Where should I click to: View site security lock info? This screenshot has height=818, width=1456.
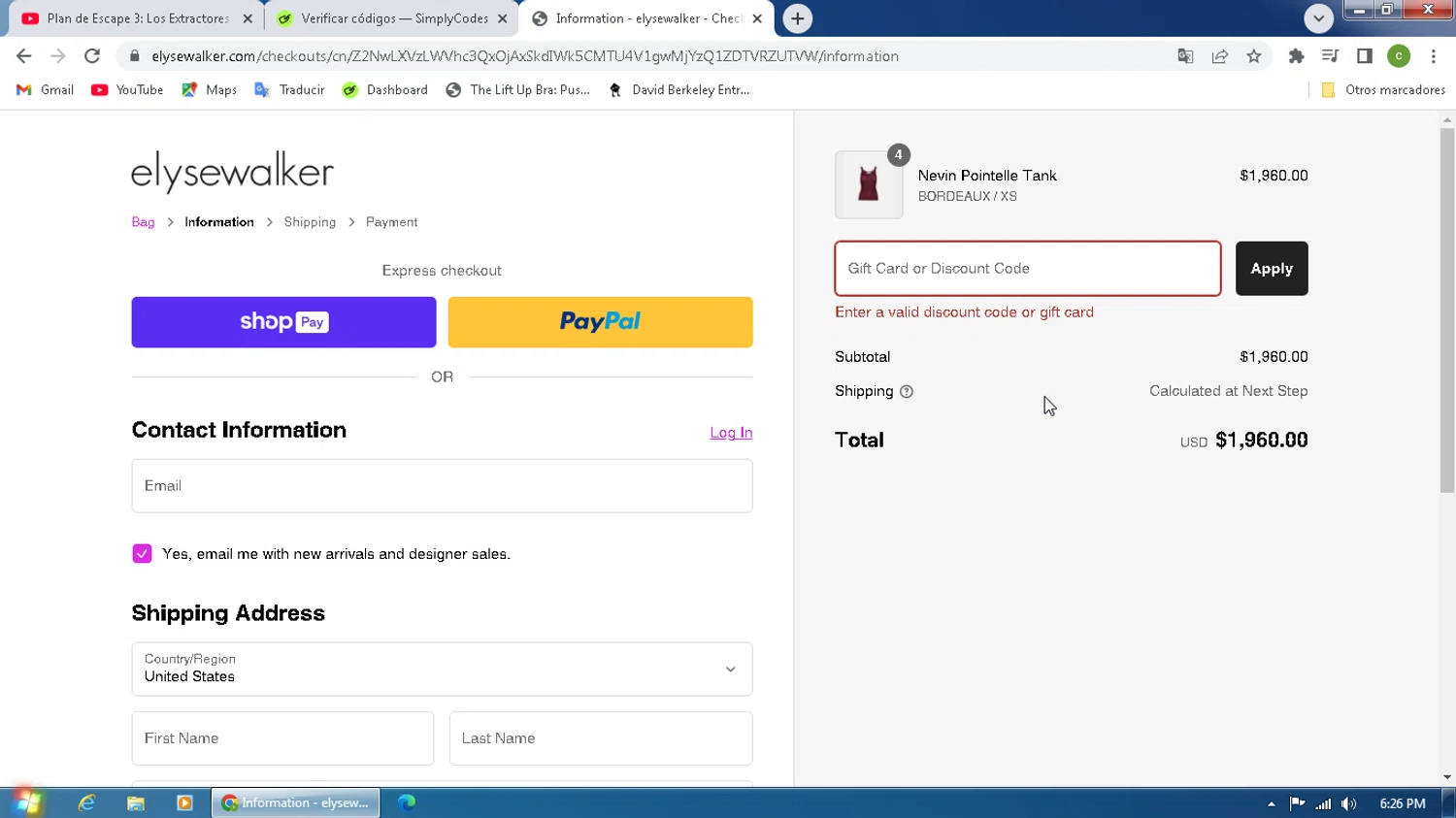tap(135, 56)
